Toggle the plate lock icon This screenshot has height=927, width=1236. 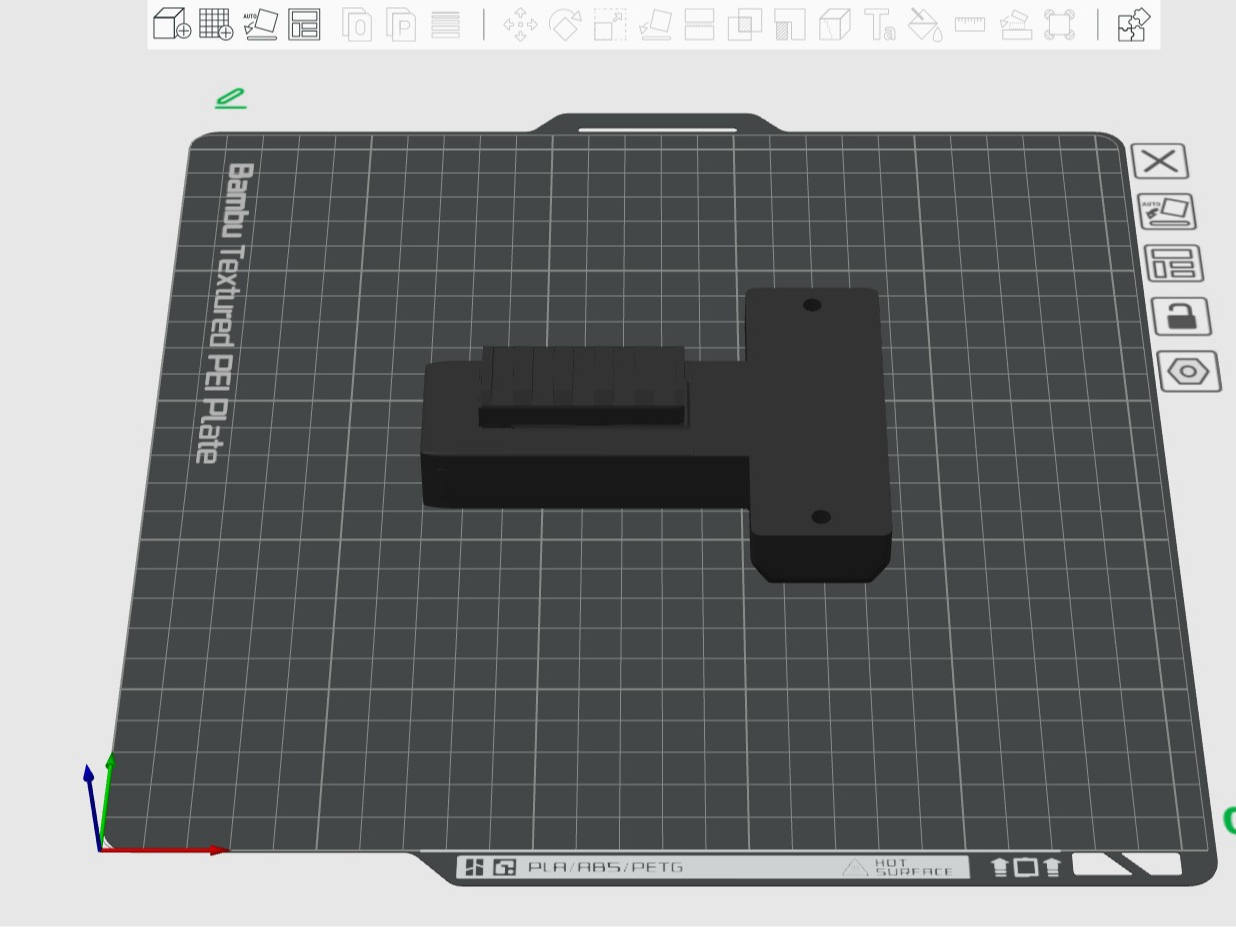pyautogui.click(x=1181, y=317)
